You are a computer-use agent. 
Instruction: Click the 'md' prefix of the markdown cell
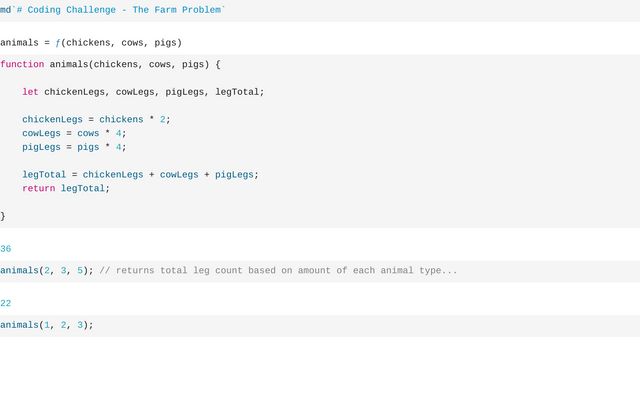(x=5, y=10)
